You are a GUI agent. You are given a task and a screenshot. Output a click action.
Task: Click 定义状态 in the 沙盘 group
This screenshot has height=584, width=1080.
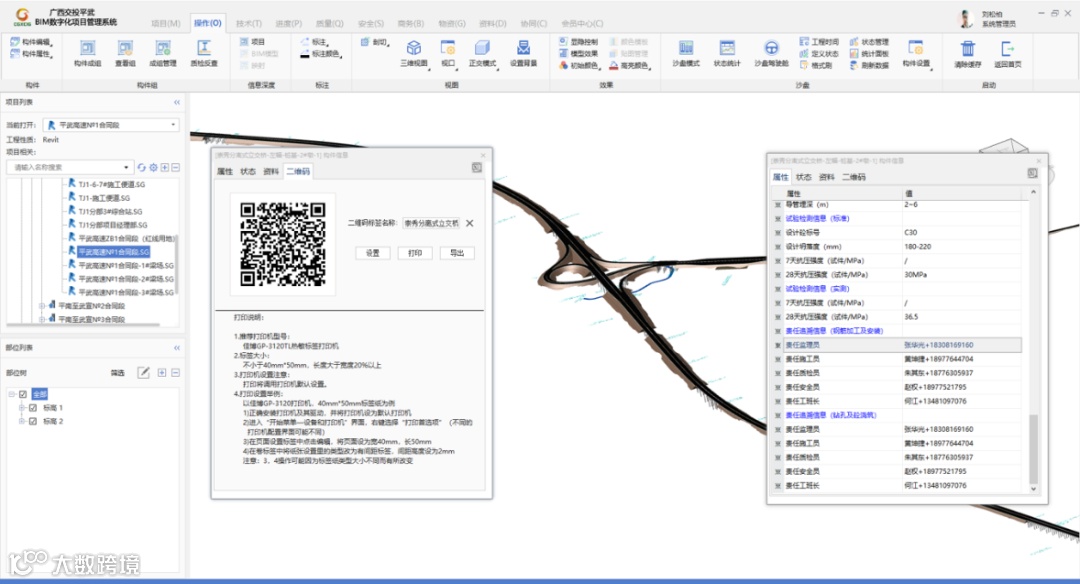click(819, 54)
